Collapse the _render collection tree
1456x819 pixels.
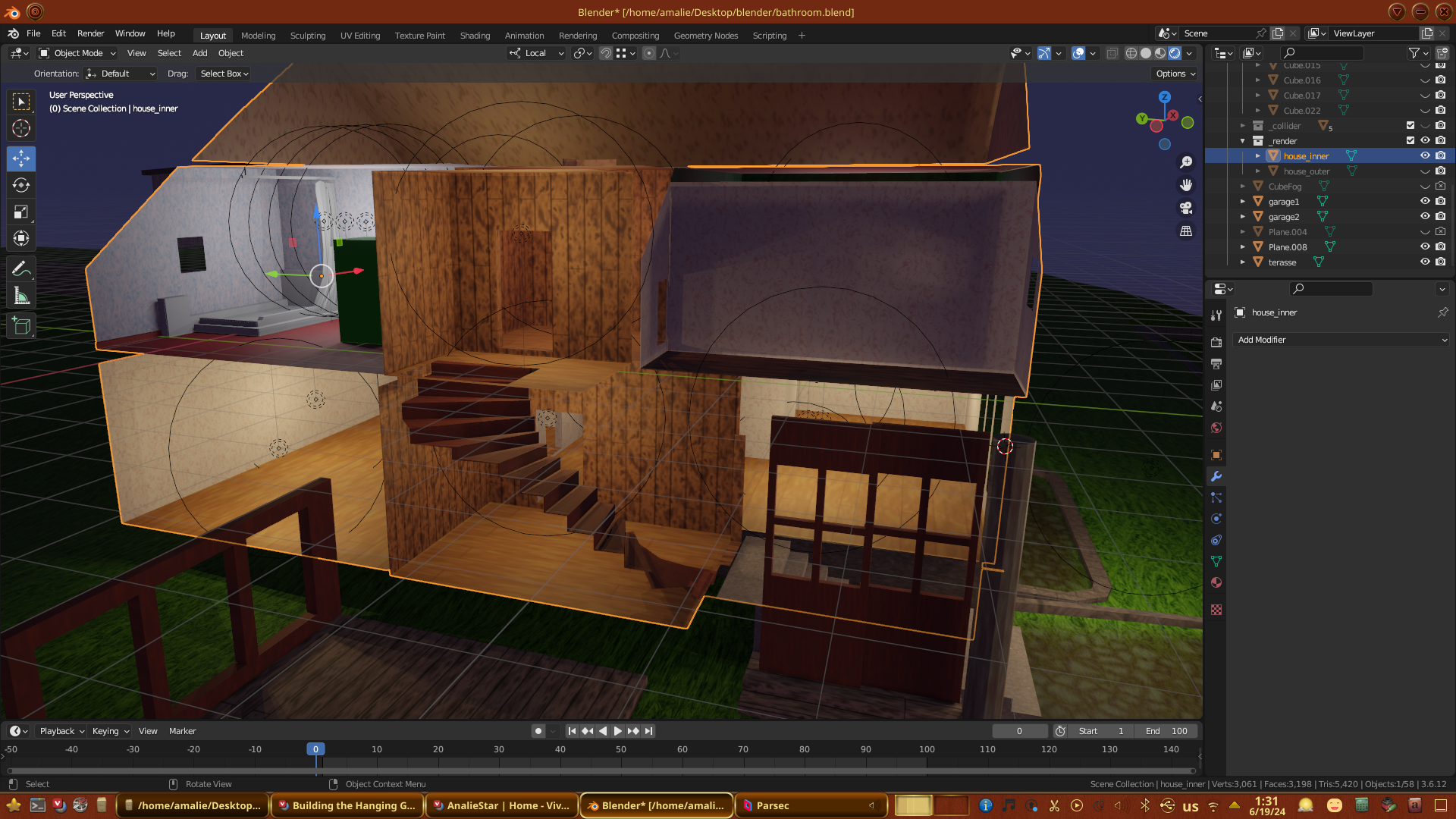(1243, 141)
